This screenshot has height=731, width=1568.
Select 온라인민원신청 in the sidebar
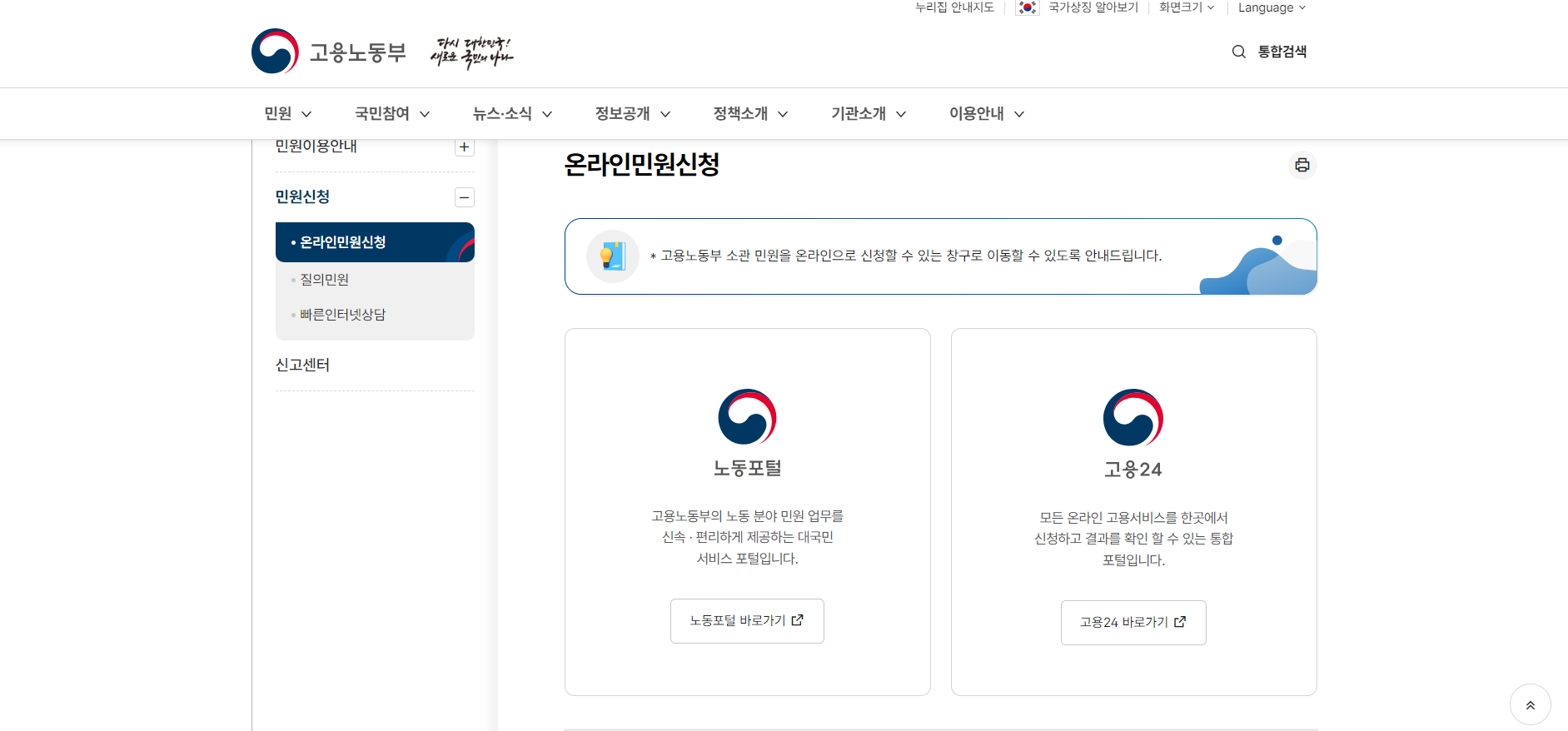[x=375, y=242]
